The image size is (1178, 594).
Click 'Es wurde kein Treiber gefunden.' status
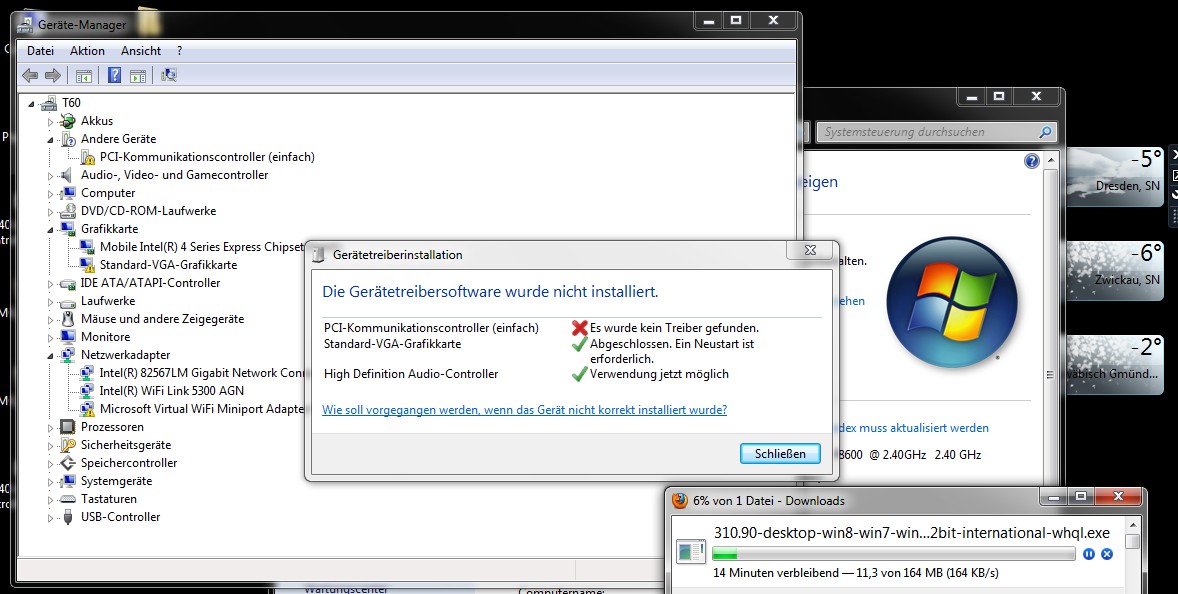[674, 328]
